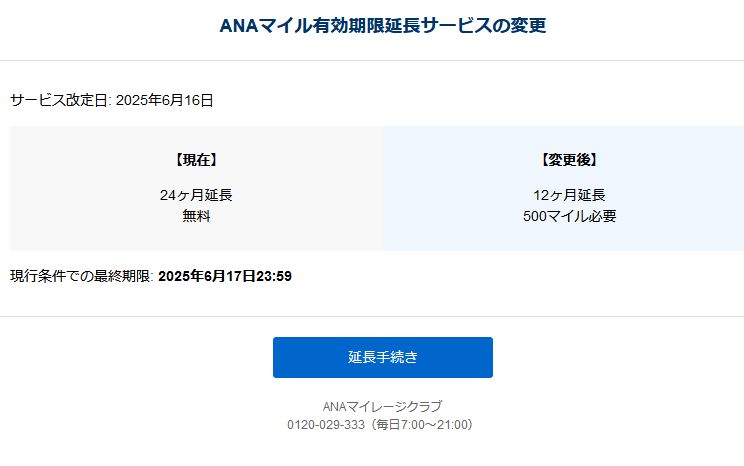
Task: Click the divider line above the 延長手続き button
Action: (372, 316)
